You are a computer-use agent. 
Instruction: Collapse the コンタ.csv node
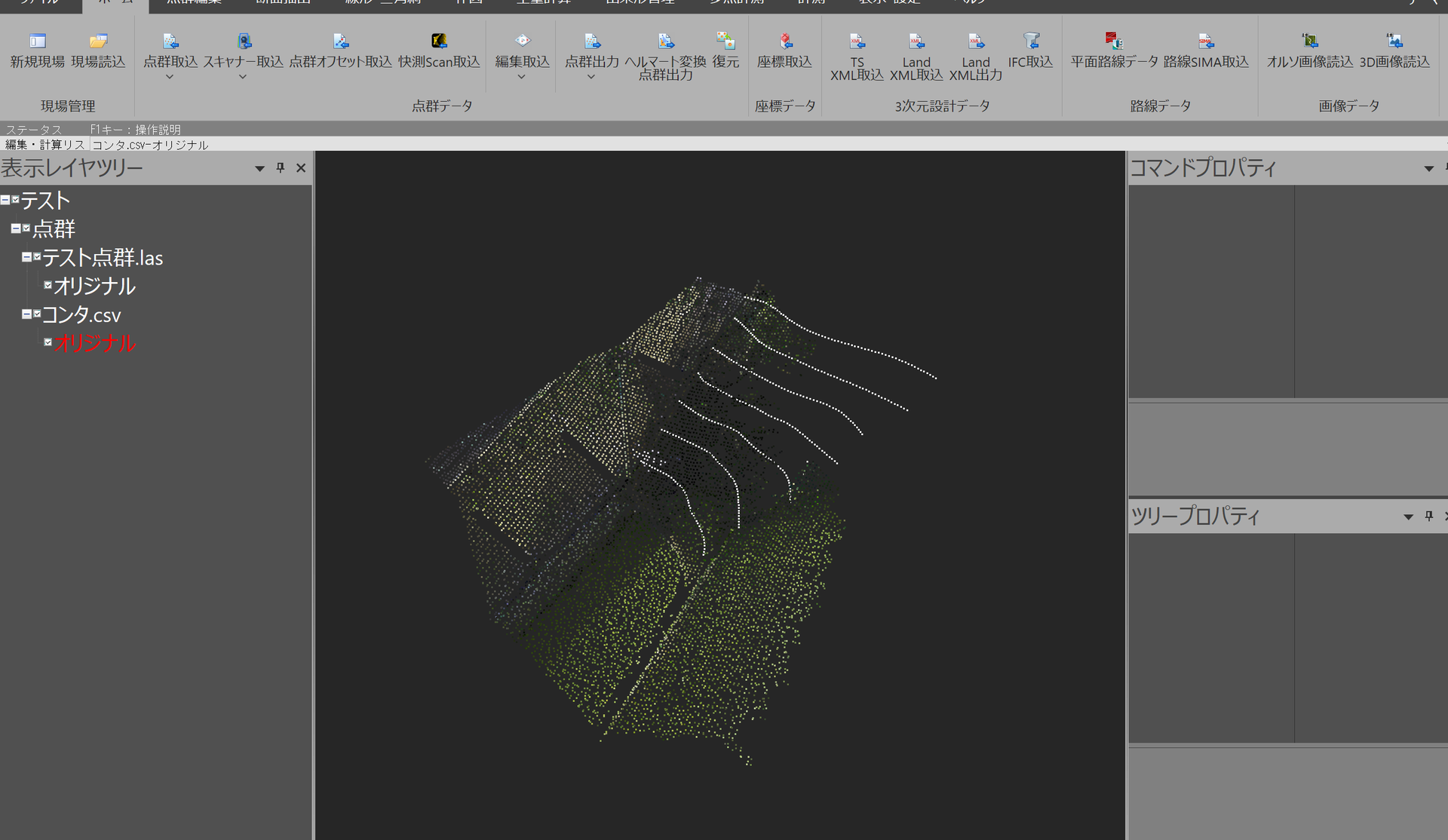[x=26, y=314]
